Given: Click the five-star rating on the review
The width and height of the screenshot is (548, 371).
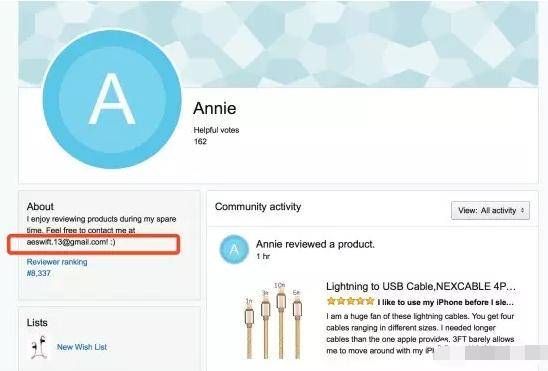Looking at the screenshot, I should [x=351, y=301].
